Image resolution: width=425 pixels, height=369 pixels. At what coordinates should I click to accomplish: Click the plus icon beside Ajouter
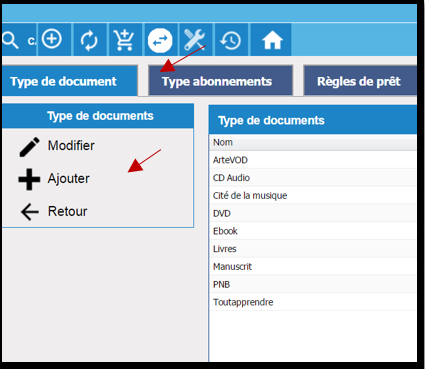click(29, 179)
